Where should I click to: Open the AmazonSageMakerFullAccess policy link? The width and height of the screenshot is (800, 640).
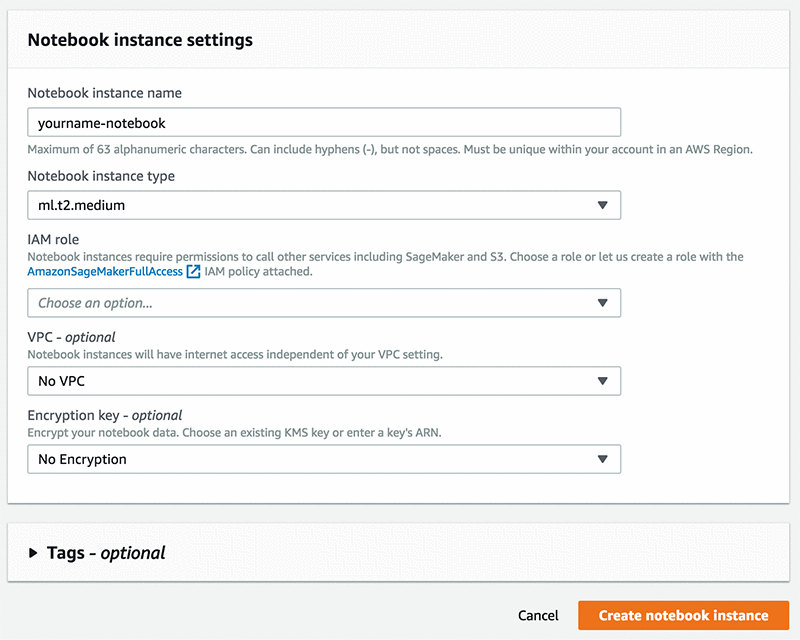[105, 272]
